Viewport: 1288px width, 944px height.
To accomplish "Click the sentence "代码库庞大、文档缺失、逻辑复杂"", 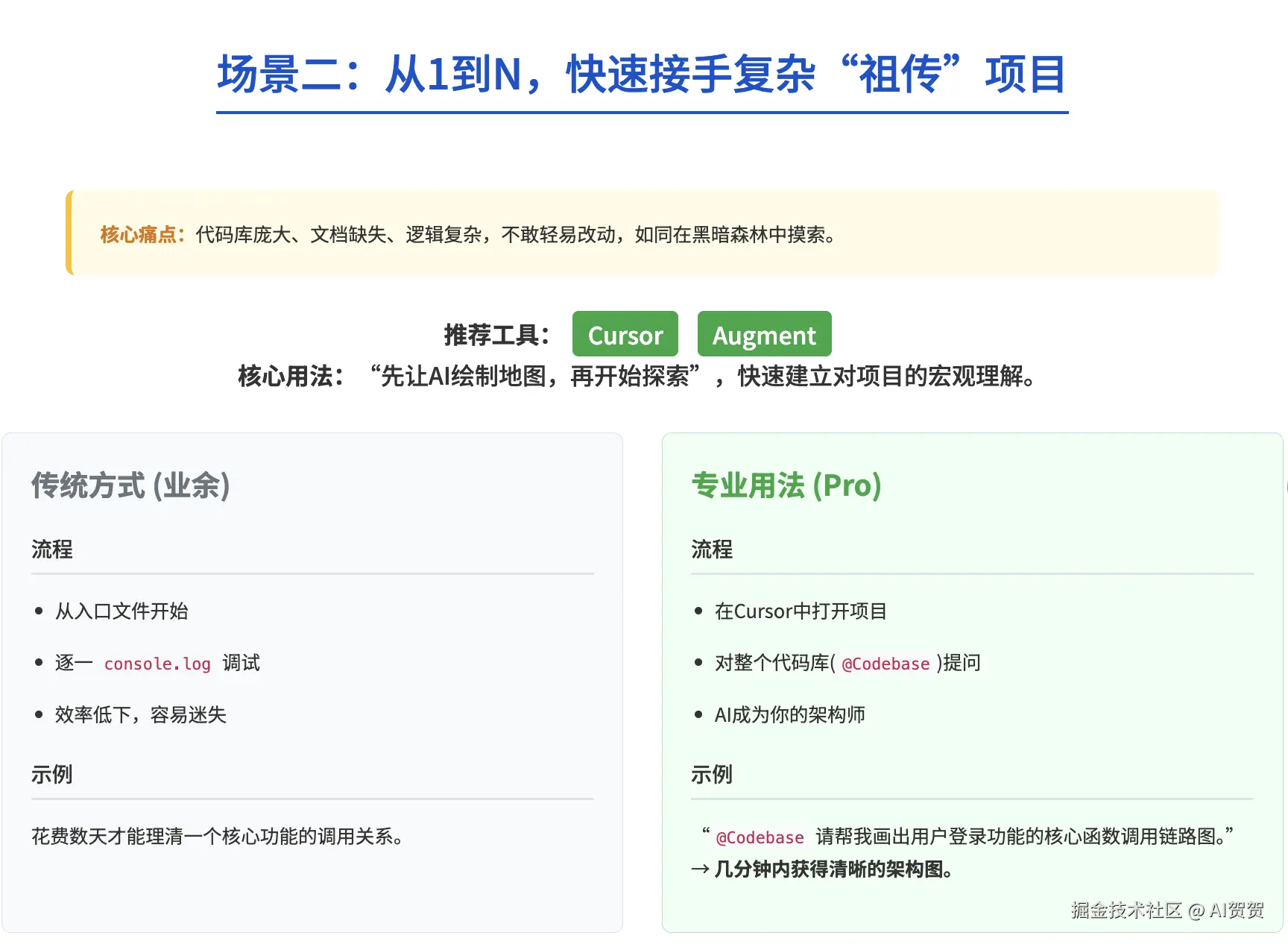I will click(338, 234).
